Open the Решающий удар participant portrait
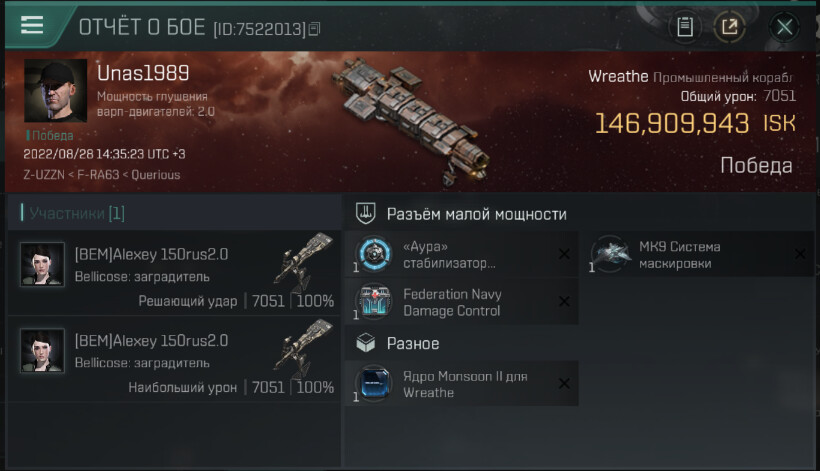This screenshot has height=471, width=820. click(x=42, y=264)
